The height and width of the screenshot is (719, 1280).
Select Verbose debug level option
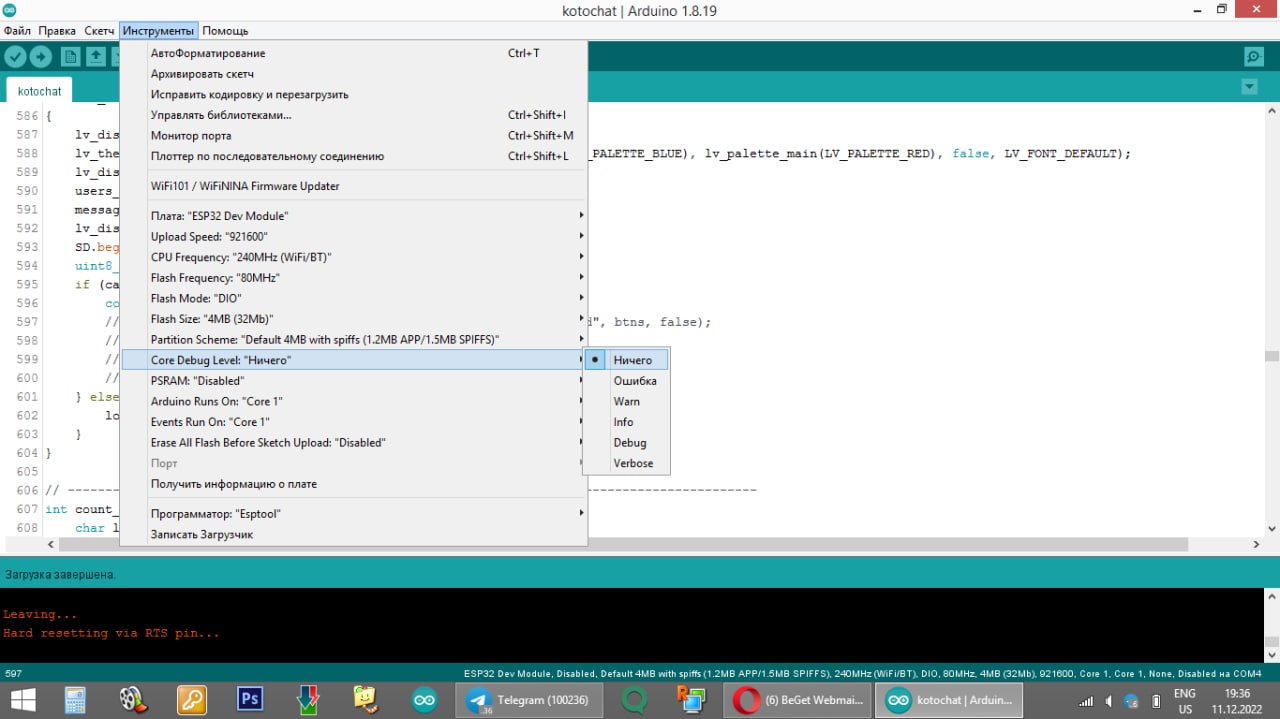pyautogui.click(x=627, y=463)
